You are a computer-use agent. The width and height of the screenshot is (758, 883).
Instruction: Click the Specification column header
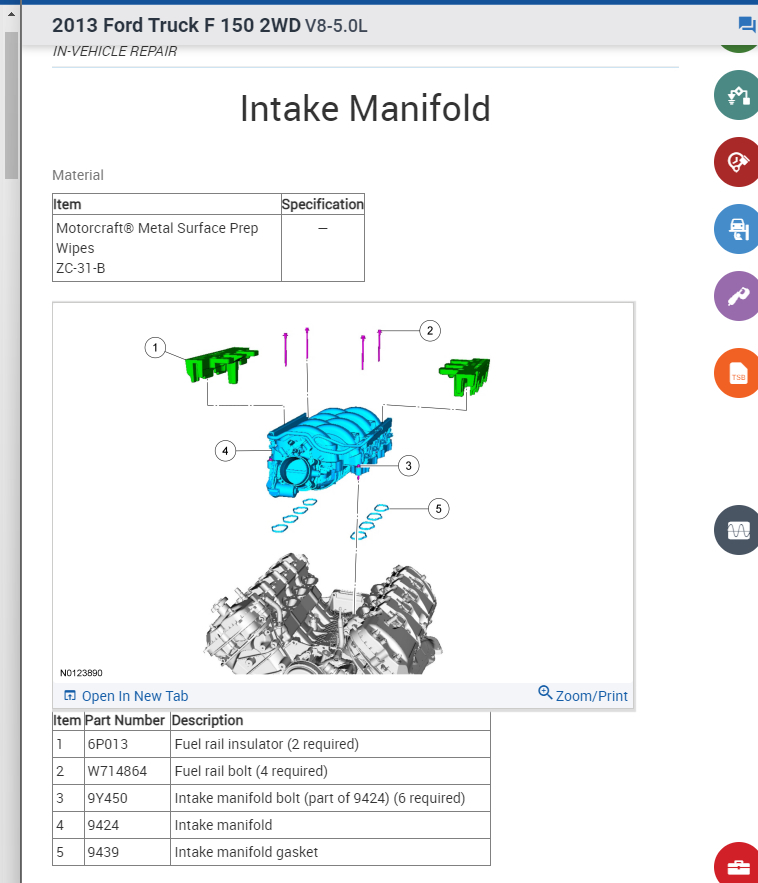[x=323, y=204]
